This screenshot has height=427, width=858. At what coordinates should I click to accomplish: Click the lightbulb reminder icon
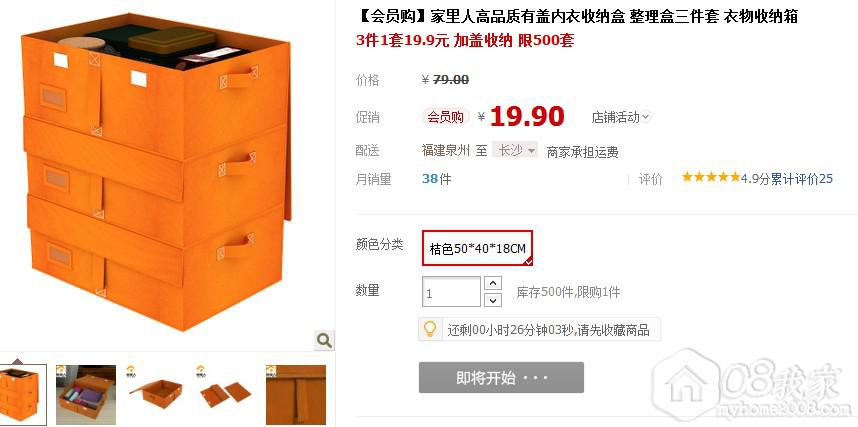click(x=430, y=330)
